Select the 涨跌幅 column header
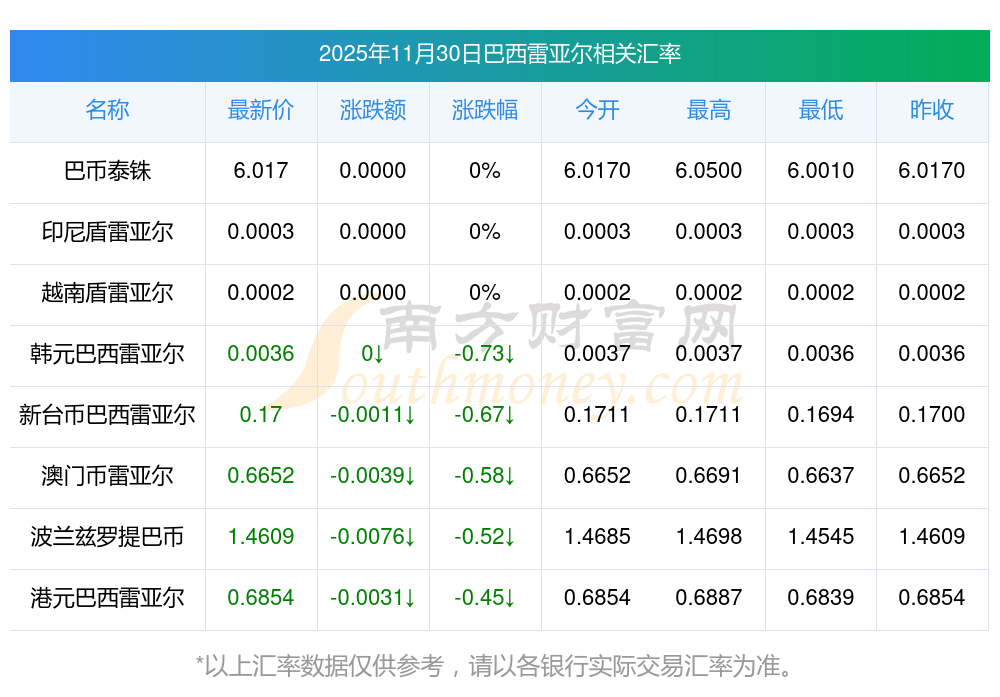Viewport: 1000px width, 697px height. point(485,110)
